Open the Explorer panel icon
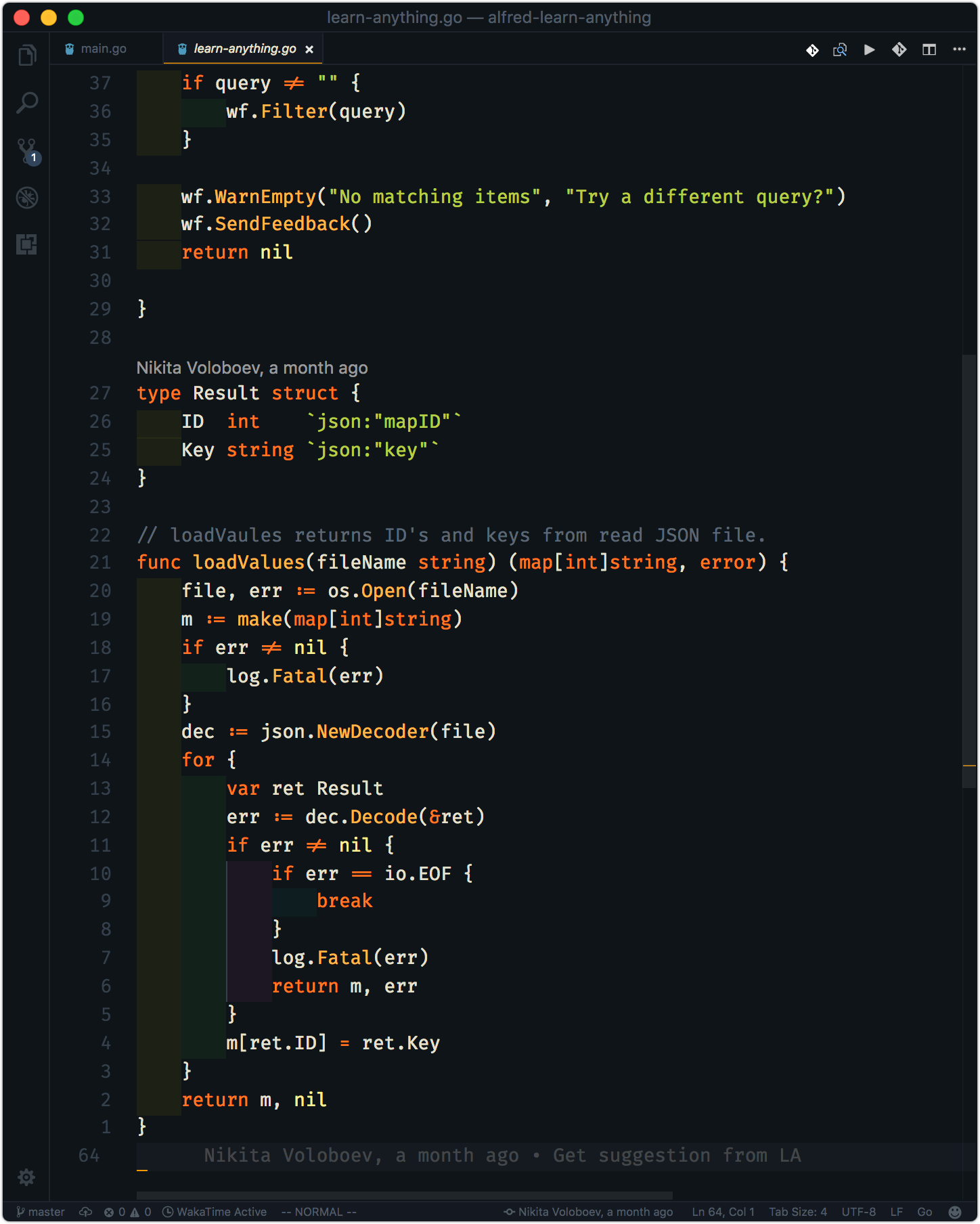980x1224 pixels. pos(27,55)
